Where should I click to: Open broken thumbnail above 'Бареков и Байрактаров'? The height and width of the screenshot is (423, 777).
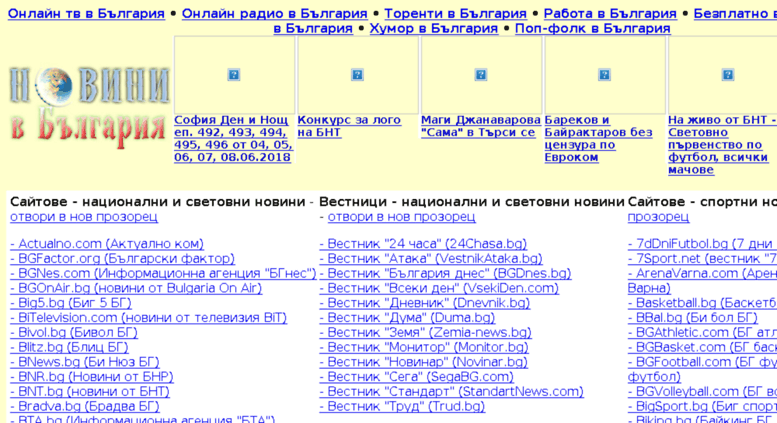coord(605,75)
